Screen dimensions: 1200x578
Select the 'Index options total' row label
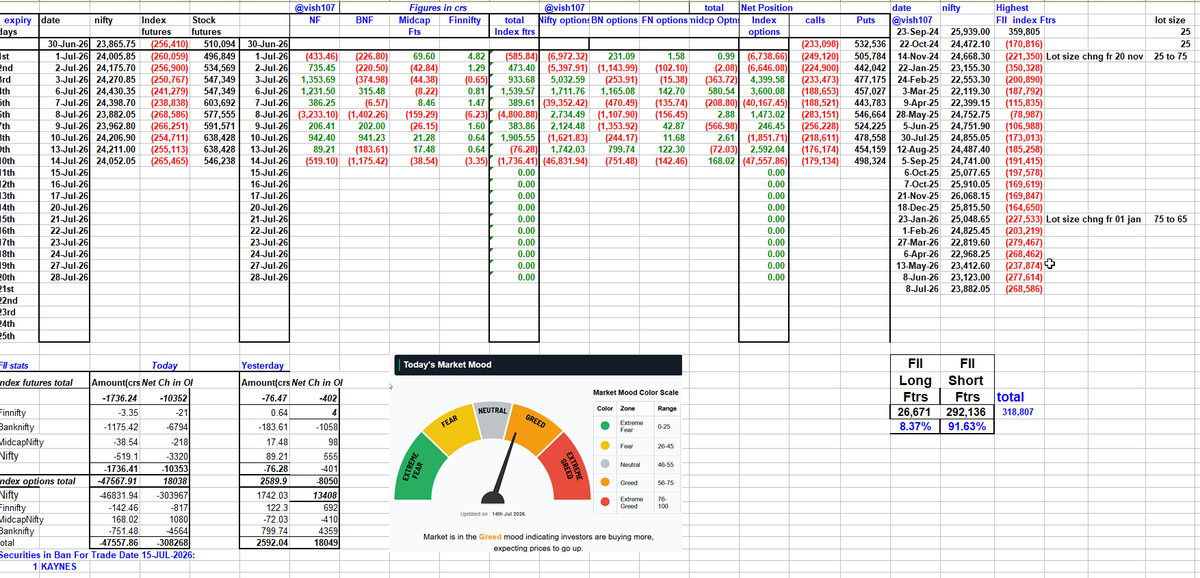(x=37, y=481)
